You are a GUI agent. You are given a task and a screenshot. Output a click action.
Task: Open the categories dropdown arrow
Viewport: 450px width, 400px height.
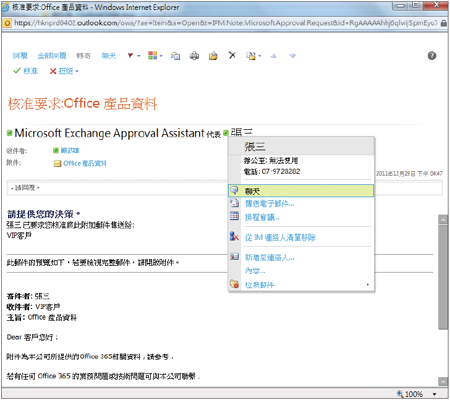161,56
